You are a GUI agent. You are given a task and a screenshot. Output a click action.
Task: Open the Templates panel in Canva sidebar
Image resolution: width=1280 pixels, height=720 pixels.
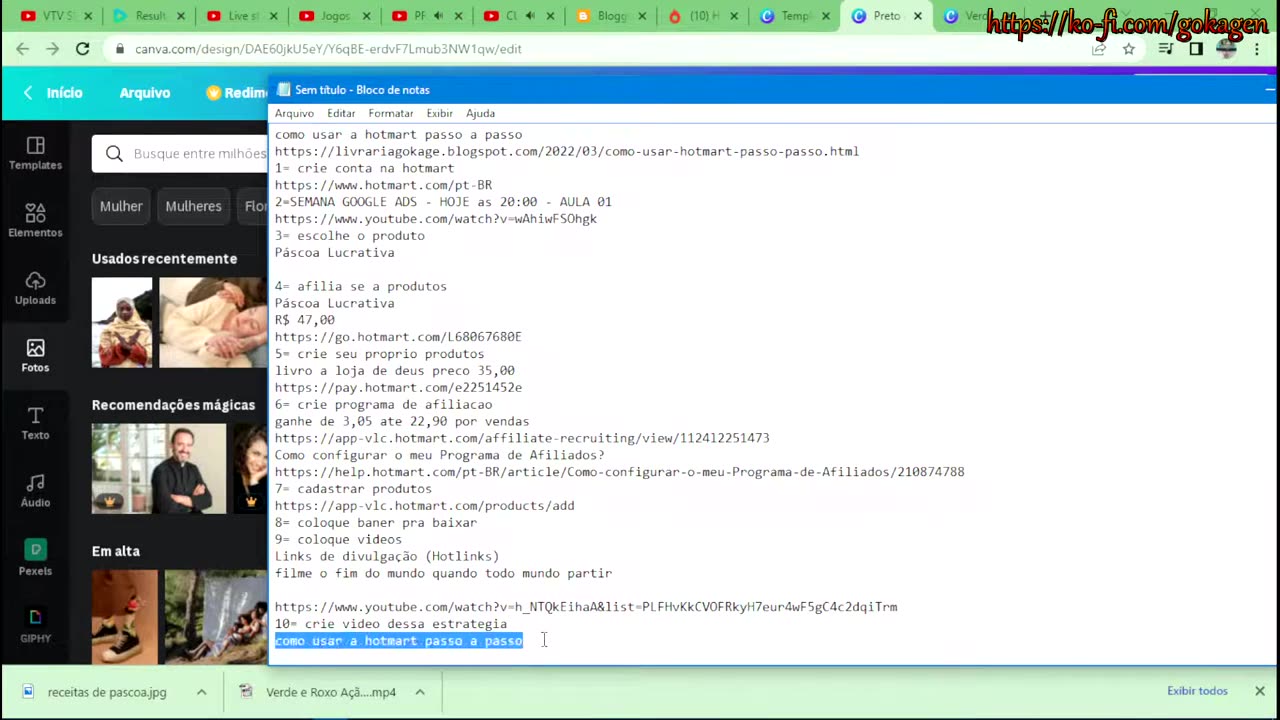(x=35, y=153)
